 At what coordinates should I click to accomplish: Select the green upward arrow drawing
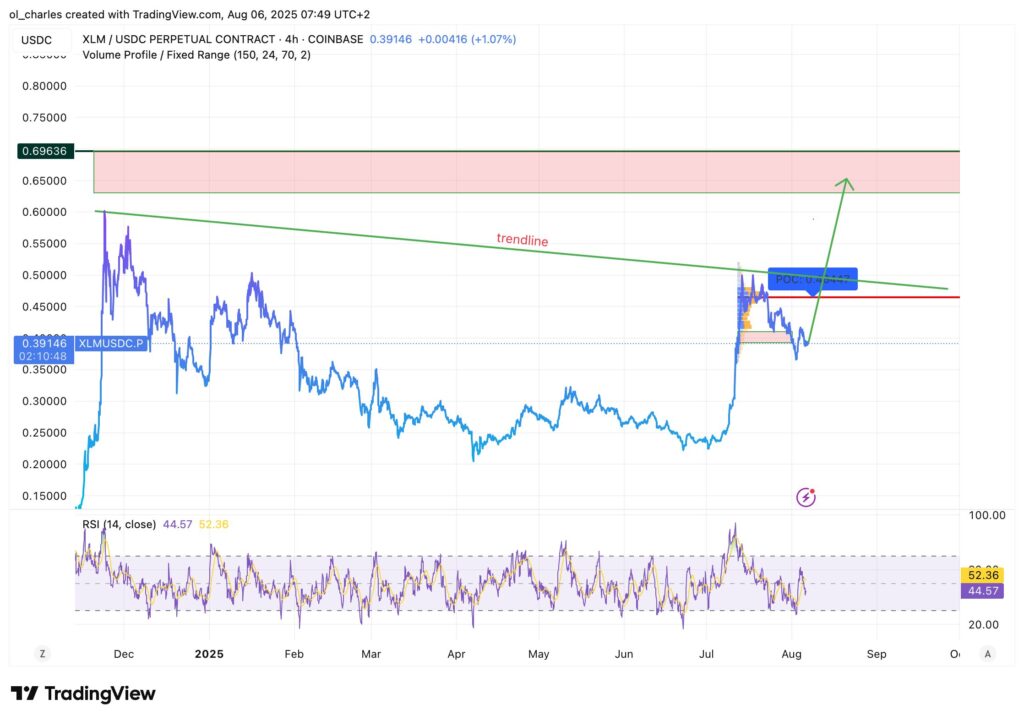830,250
